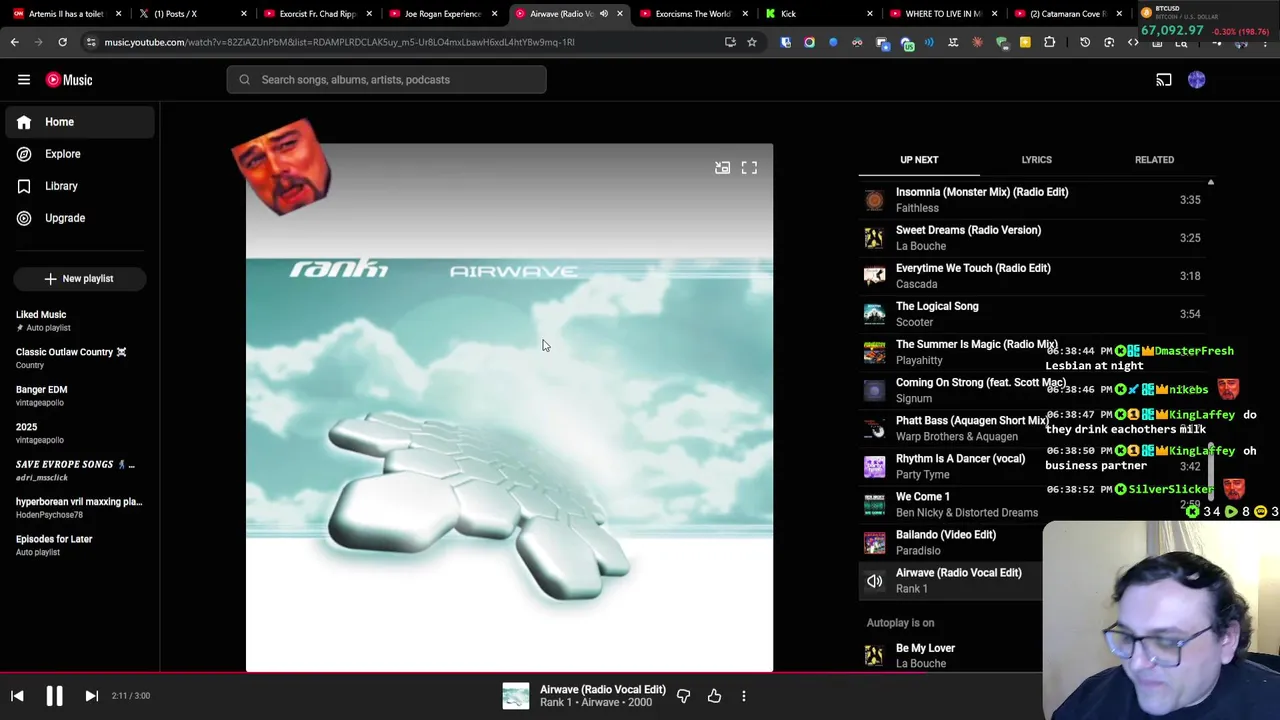Reload the browser page
This screenshot has height=720, width=1280.
tap(62, 42)
